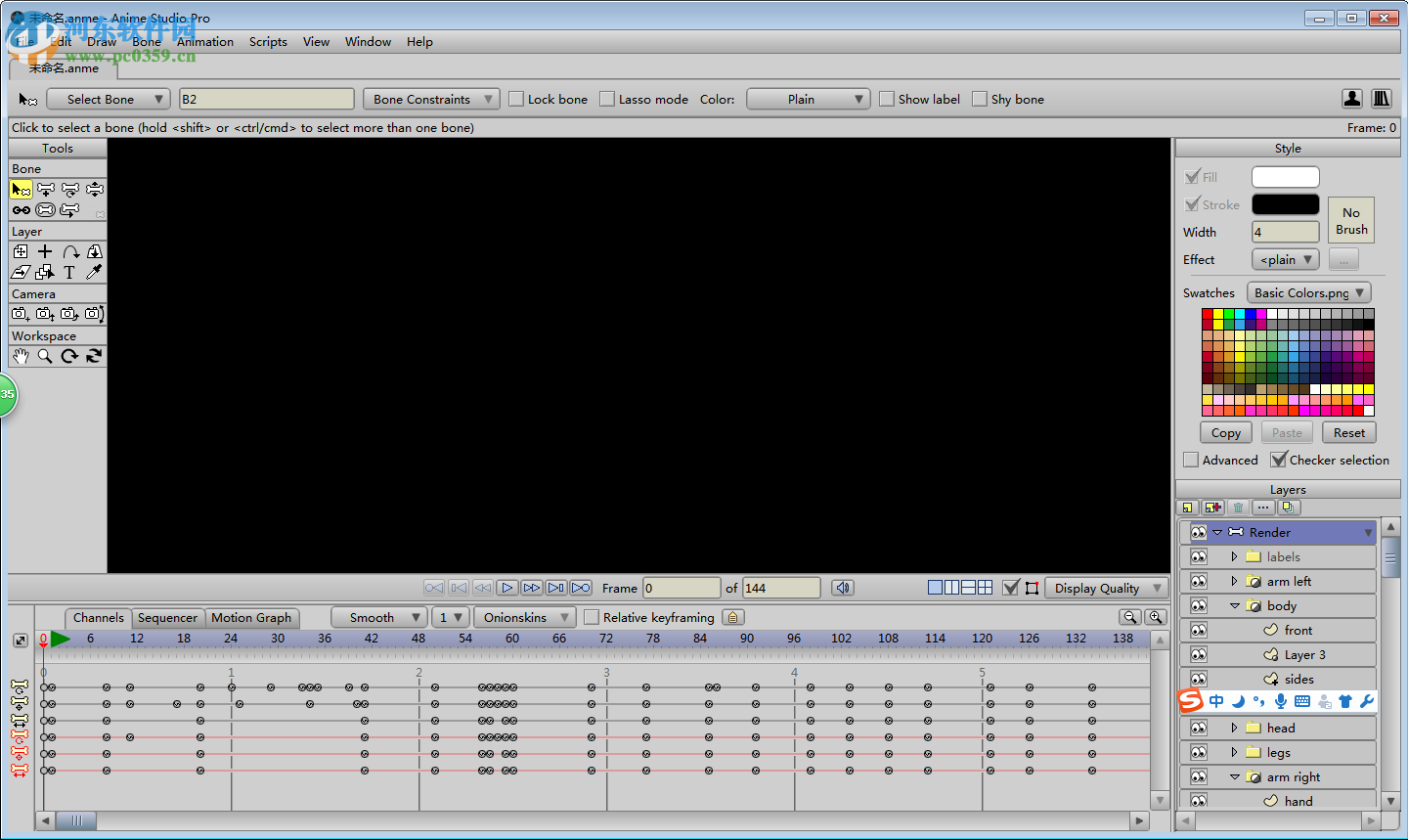The height and width of the screenshot is (840, 1408).
Task: Select the Zoom magnifier tool in Workspace
Action: [x=45, y=356]
